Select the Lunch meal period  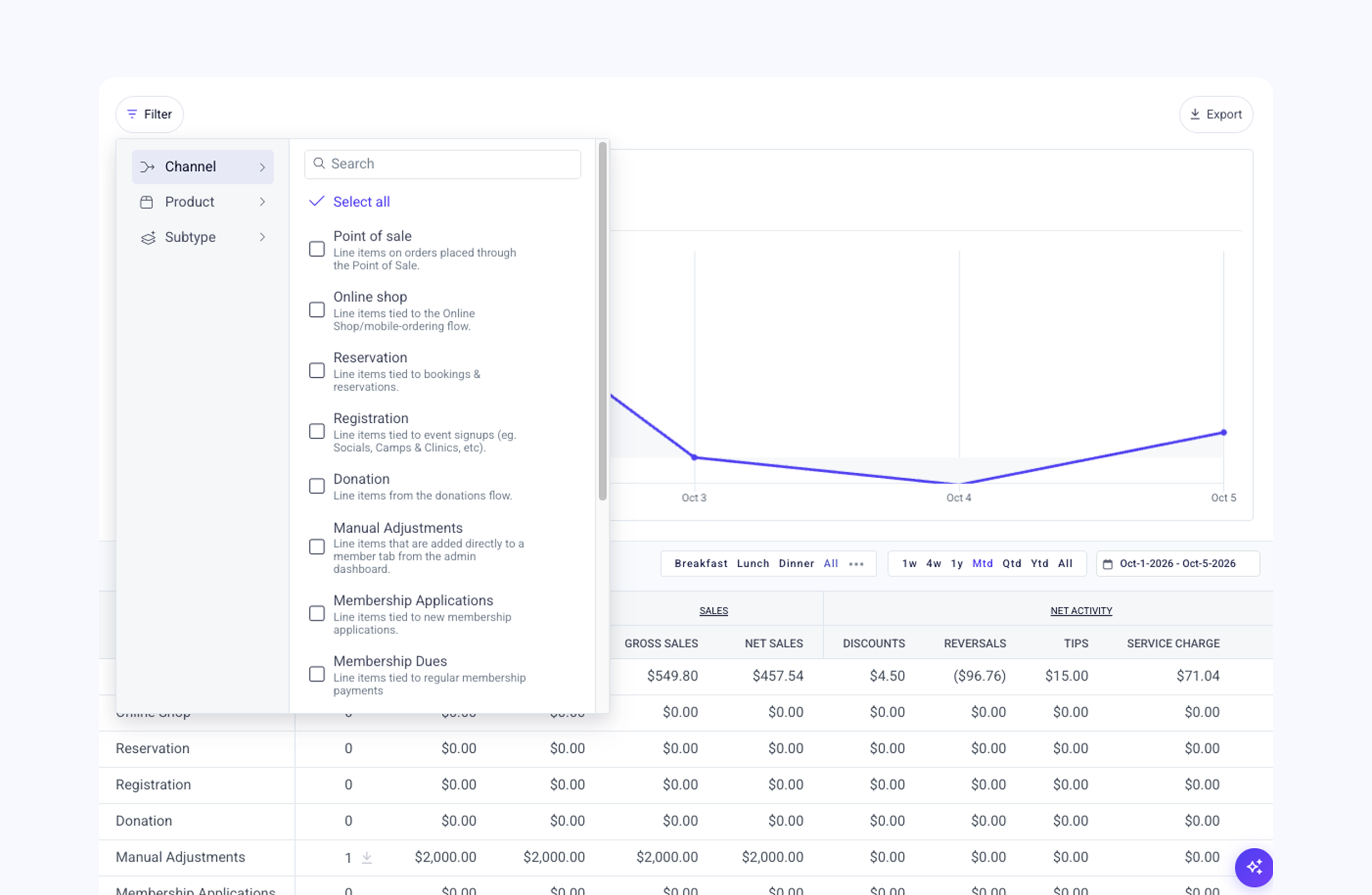pos(753,563)
